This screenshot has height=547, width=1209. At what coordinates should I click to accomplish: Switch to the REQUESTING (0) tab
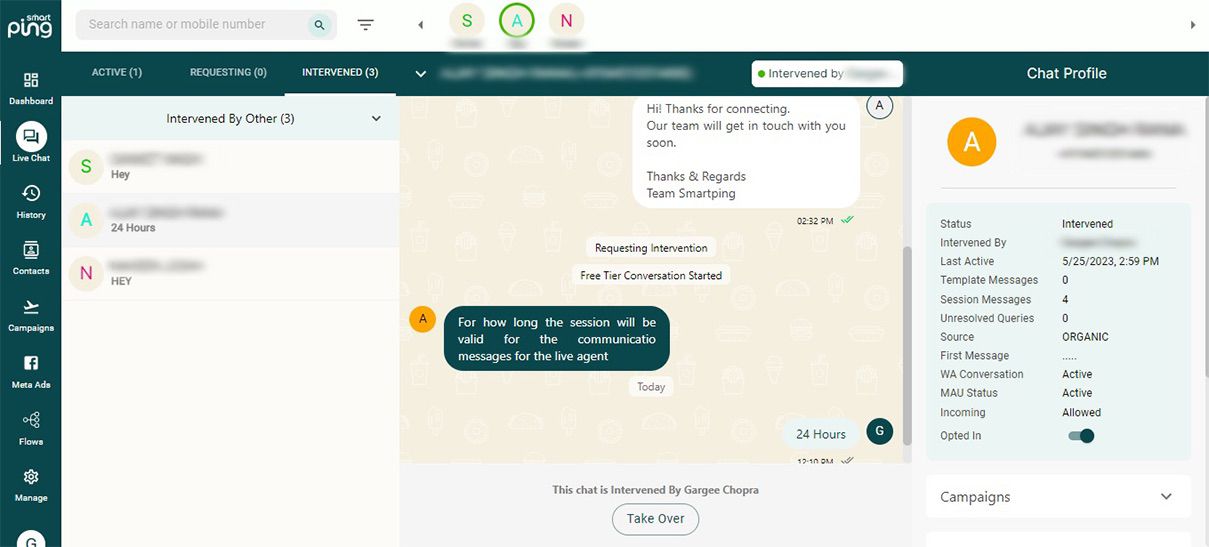click(228, 73)
